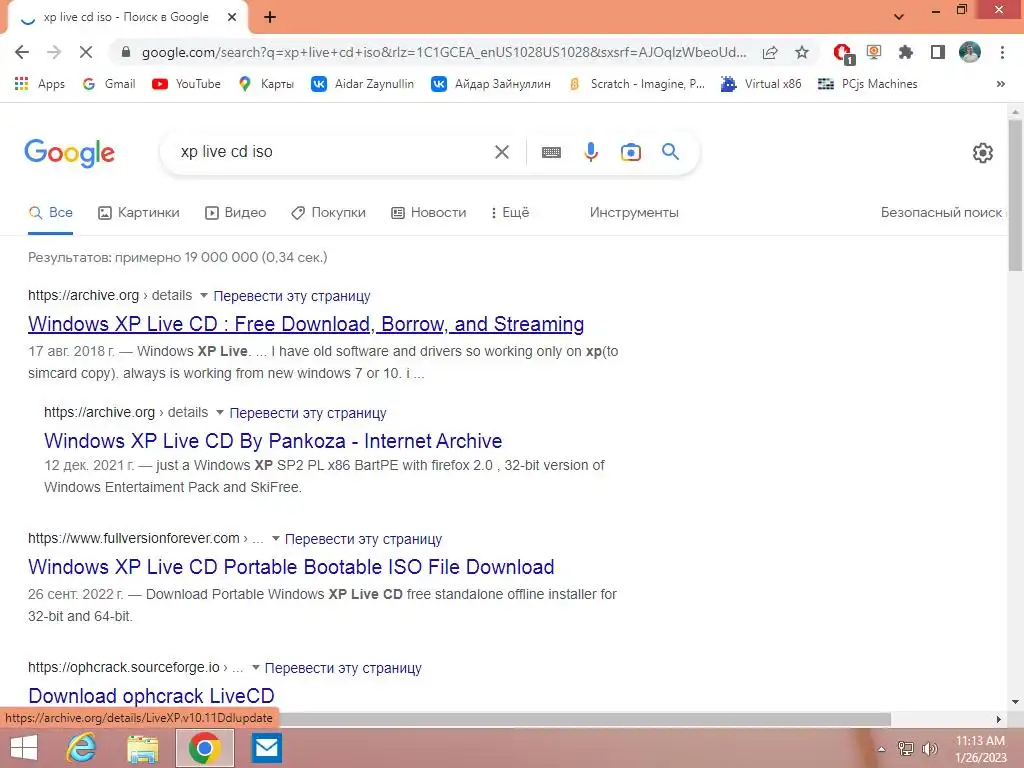Image resolution: width=1024 pixels, height=768 pixels.
Task: Expand dropdown arrow beside Pankoza result URL
Action: click(x=220, y=412)
